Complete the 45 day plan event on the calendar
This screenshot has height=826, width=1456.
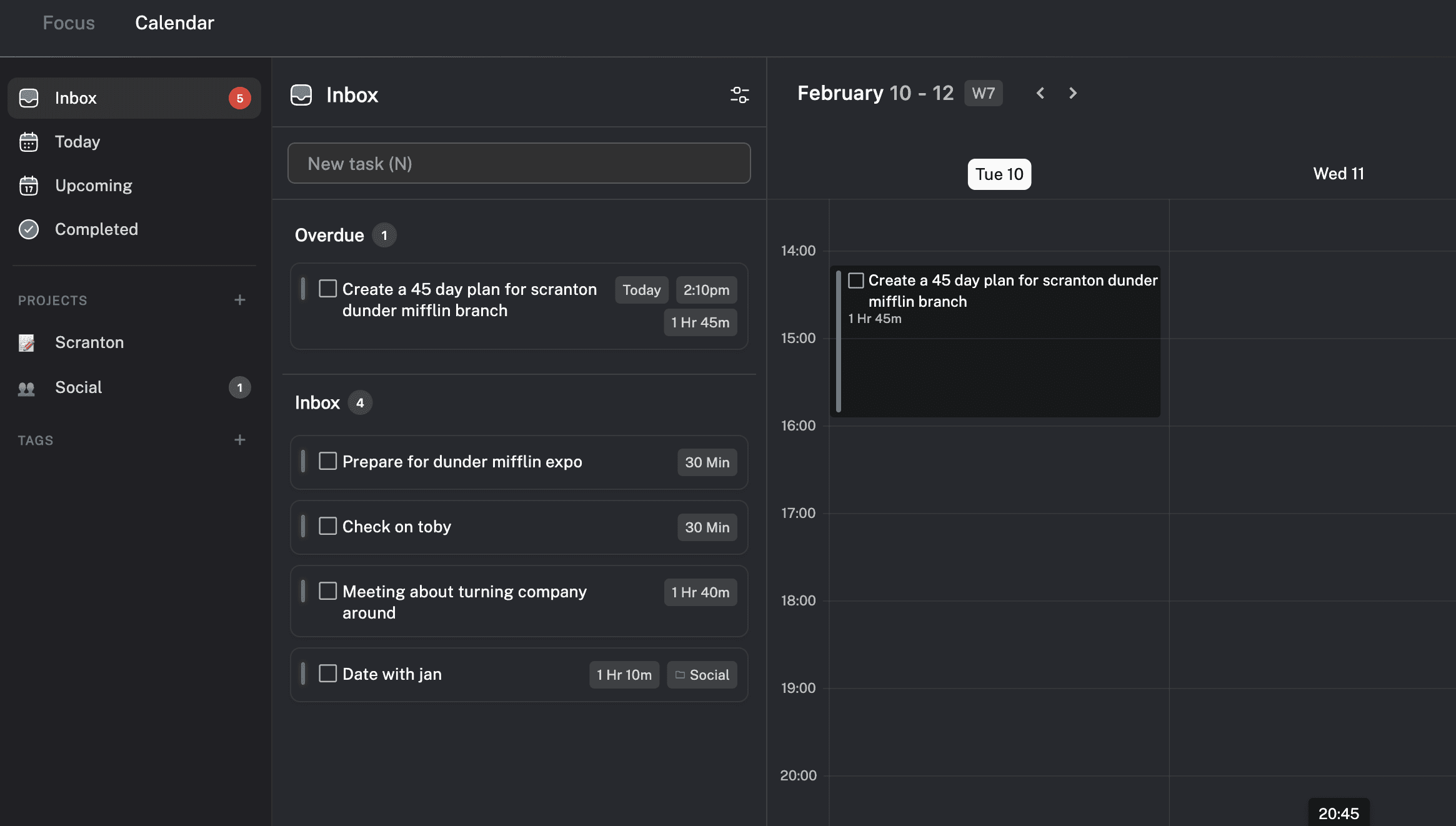point(856,281)
